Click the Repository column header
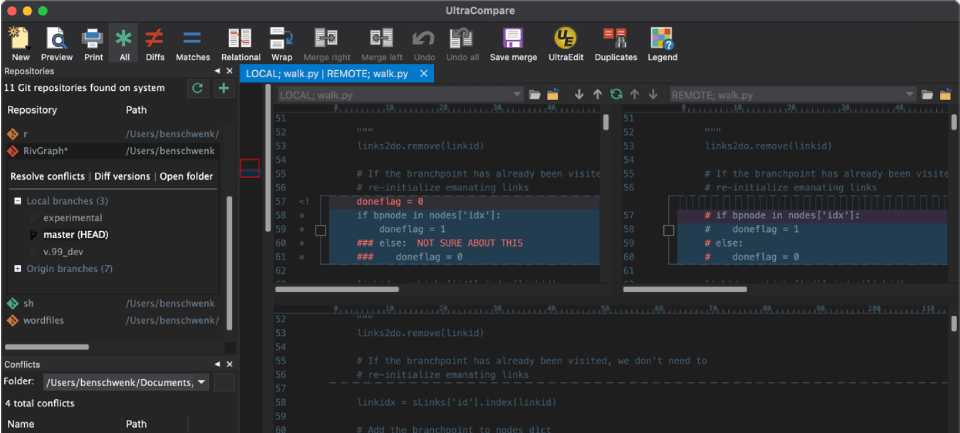 [x=32, y=110]
